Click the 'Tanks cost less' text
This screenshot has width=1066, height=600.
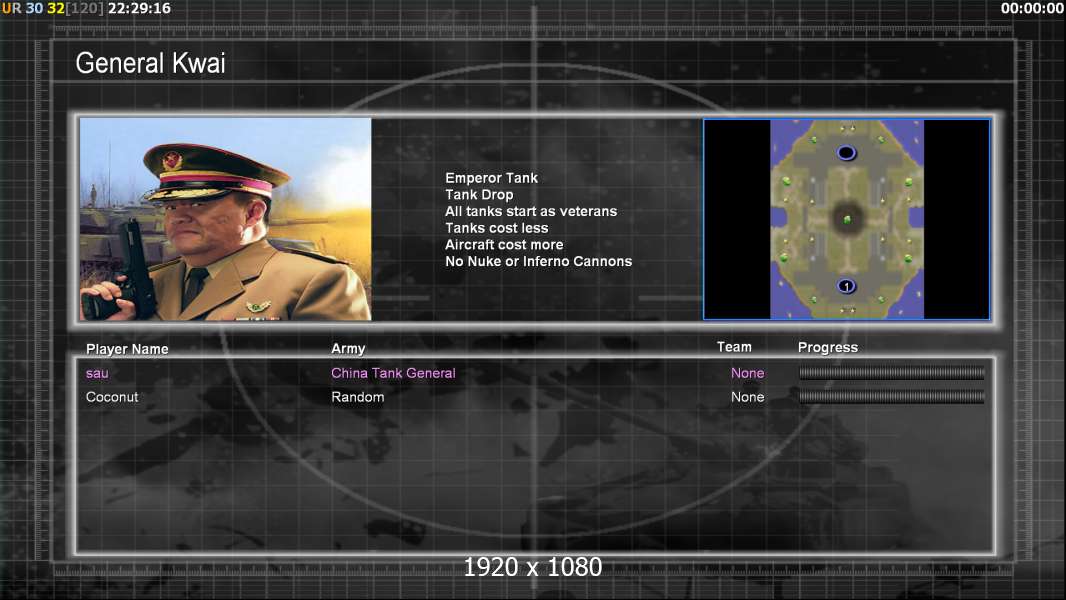496,228
